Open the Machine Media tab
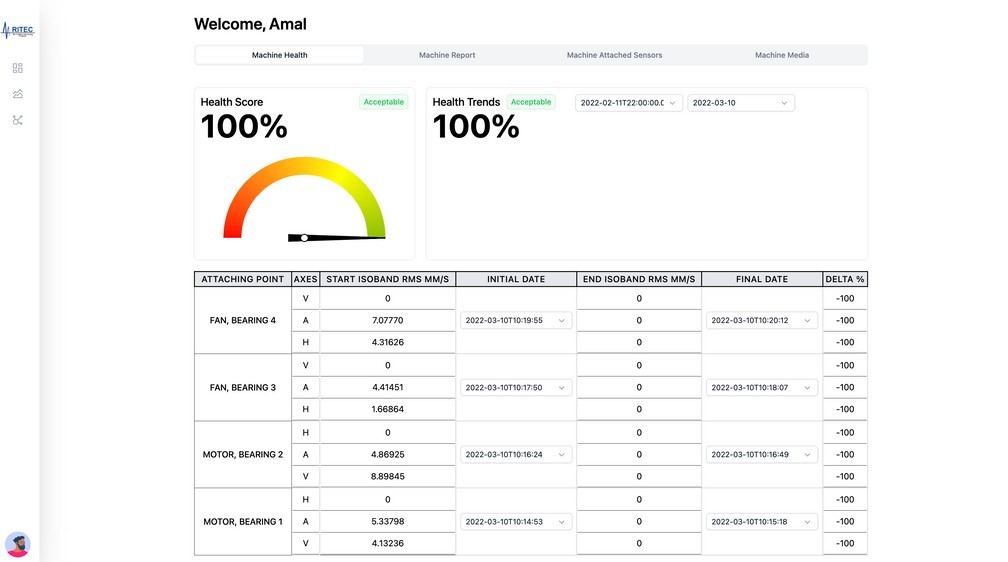 782,55
